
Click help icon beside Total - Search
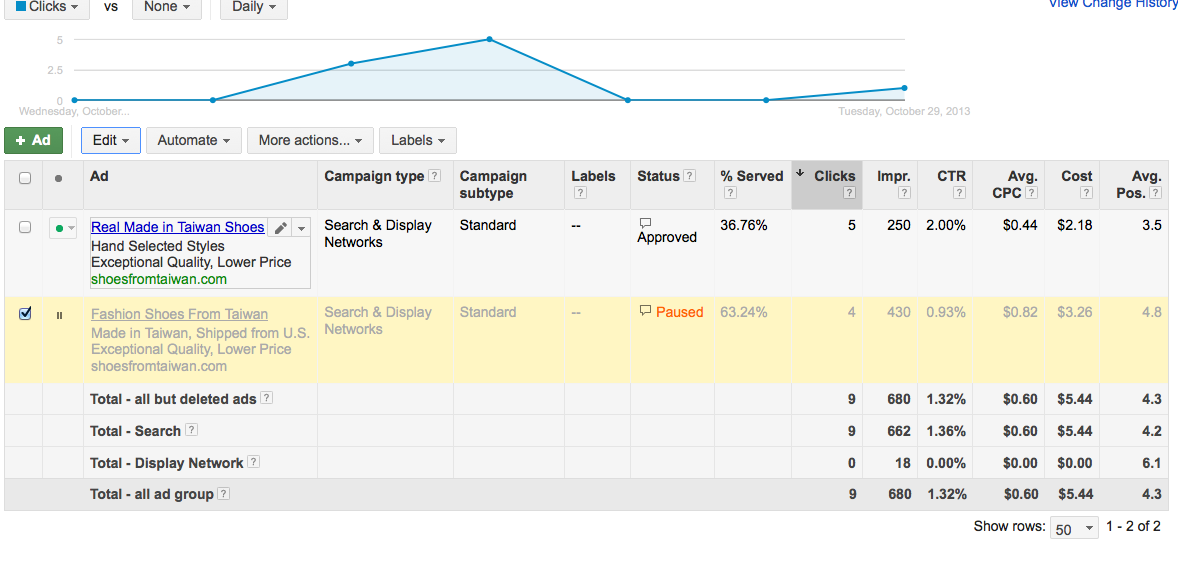pos(191,430)
